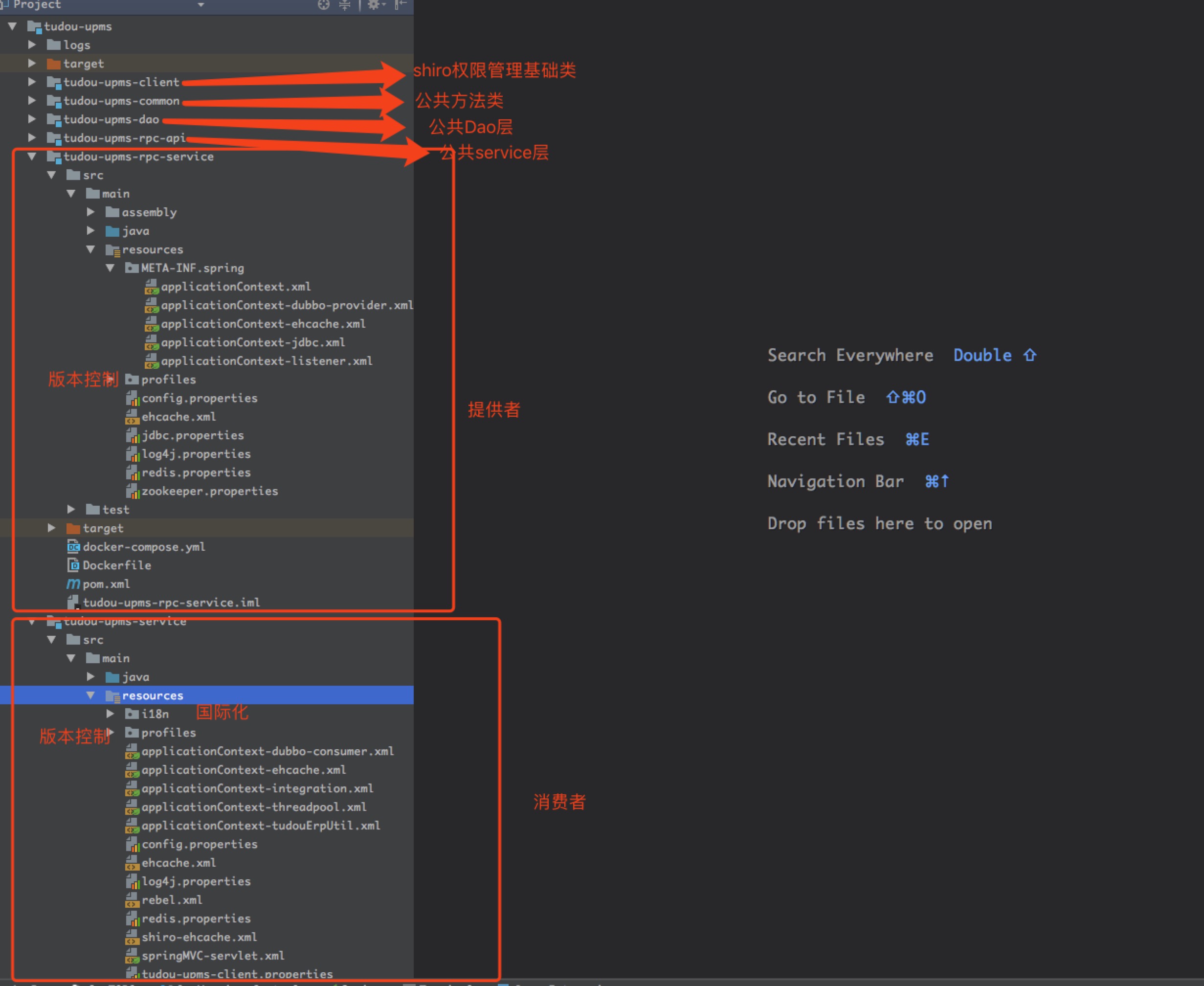Collapse the tudou-upms-rpc-service module
1204x986 pixels.
(x=32, y=156)
